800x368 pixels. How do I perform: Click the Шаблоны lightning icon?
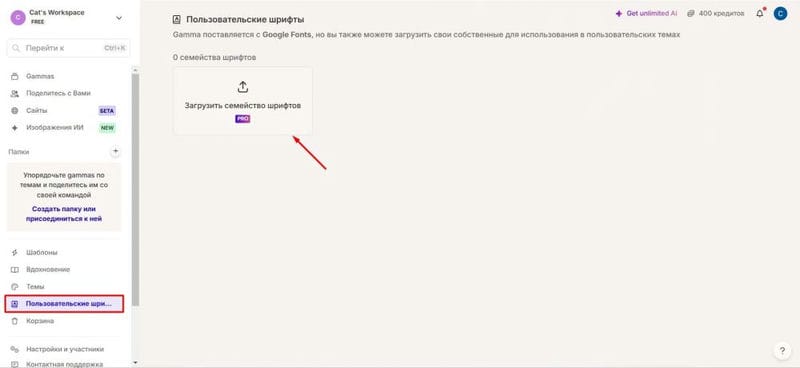15,253
